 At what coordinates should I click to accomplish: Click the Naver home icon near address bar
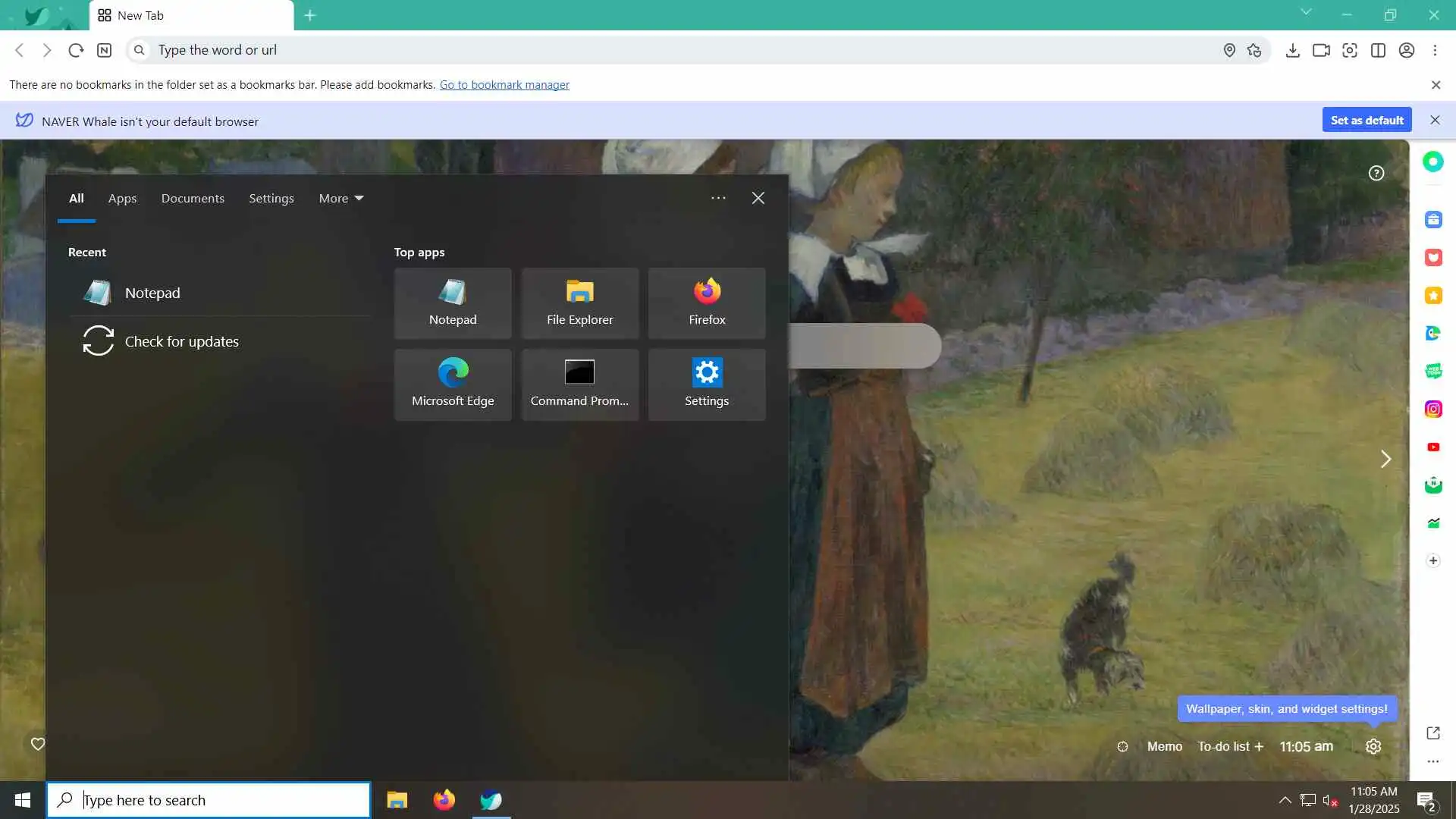click(x=105, y=50)
